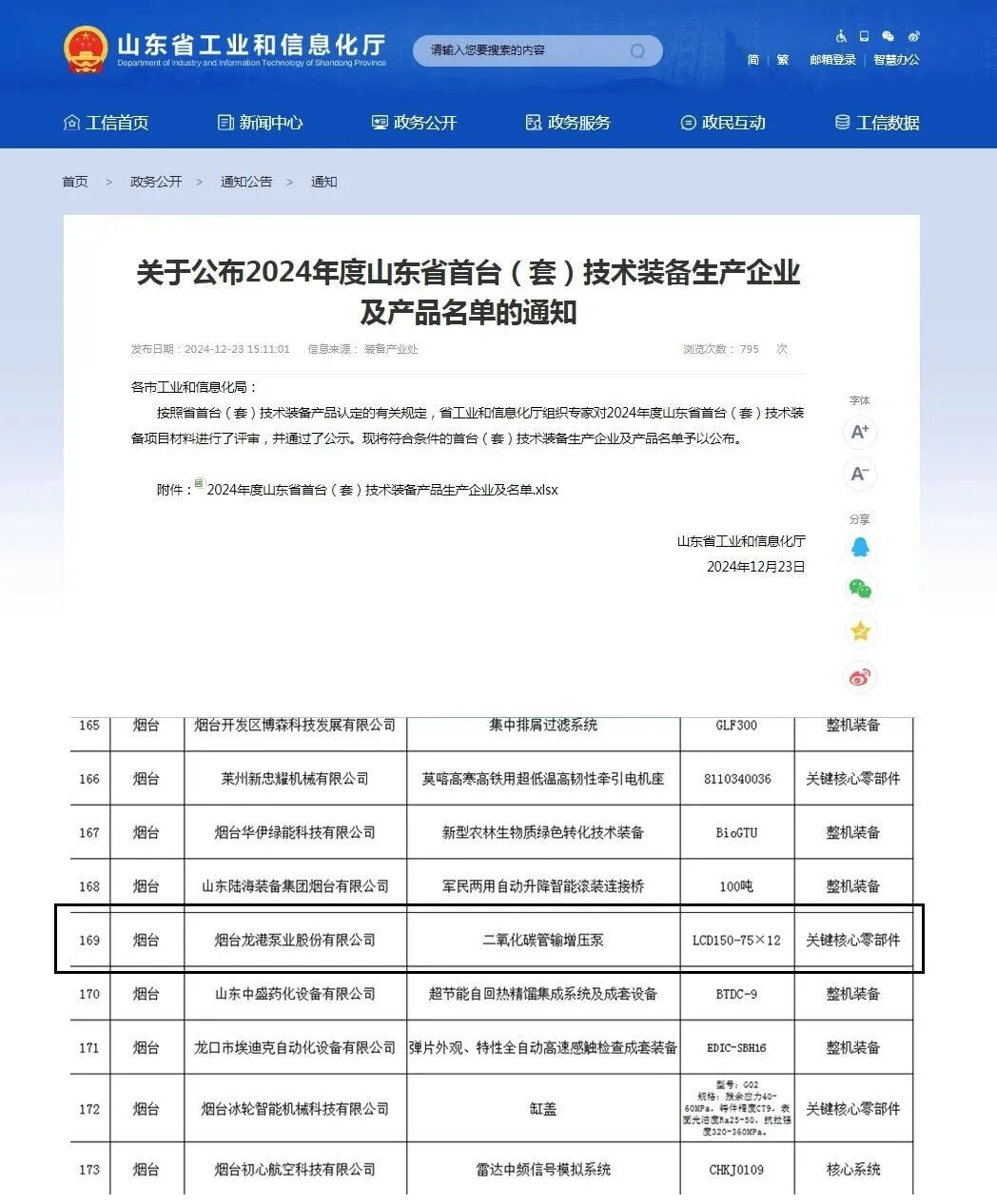Click 通知公告 in the breadcrumb trail
This screenshot has height=1204, width=997.
(247, 182)
